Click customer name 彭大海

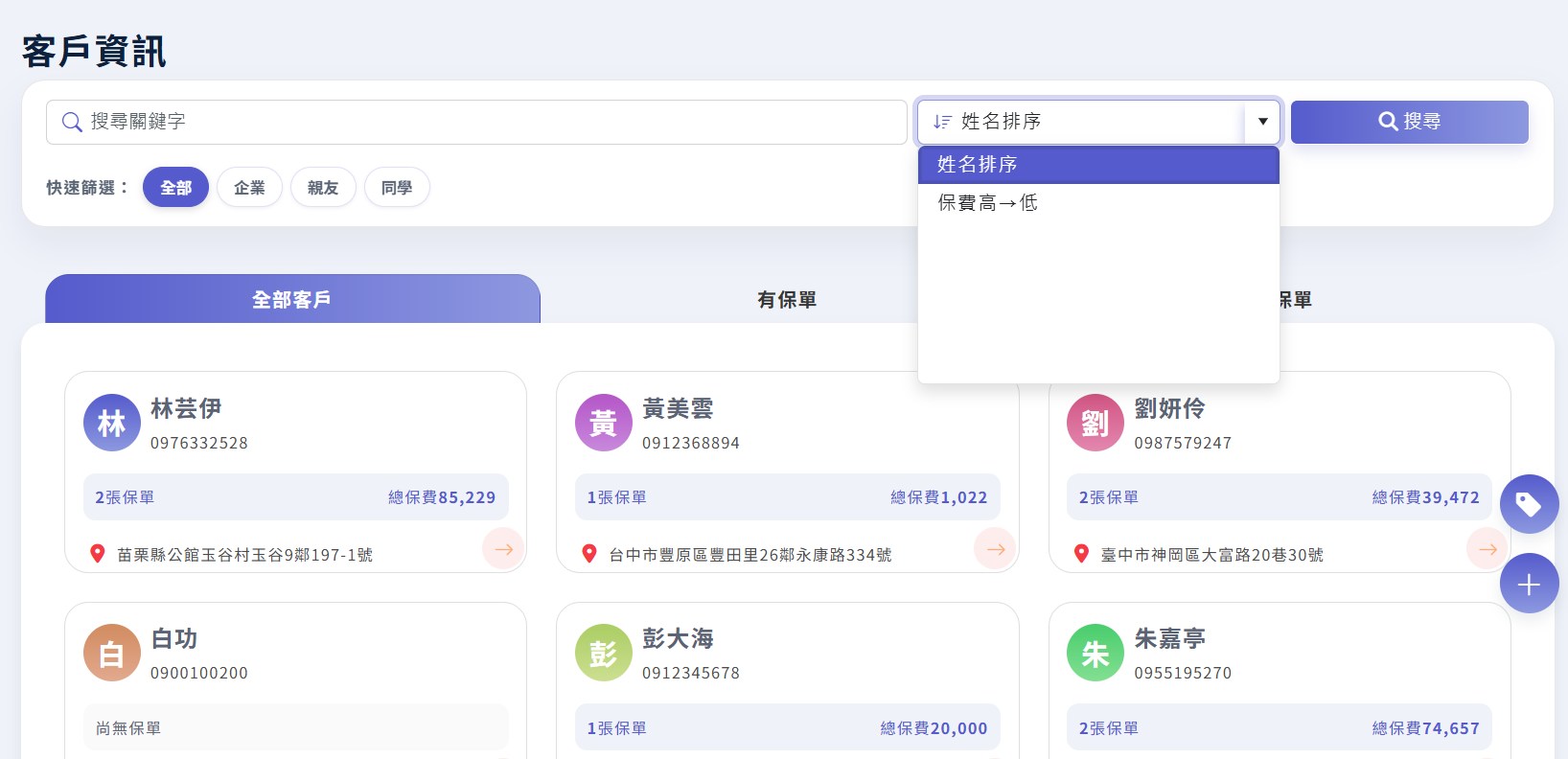point(678,639)
